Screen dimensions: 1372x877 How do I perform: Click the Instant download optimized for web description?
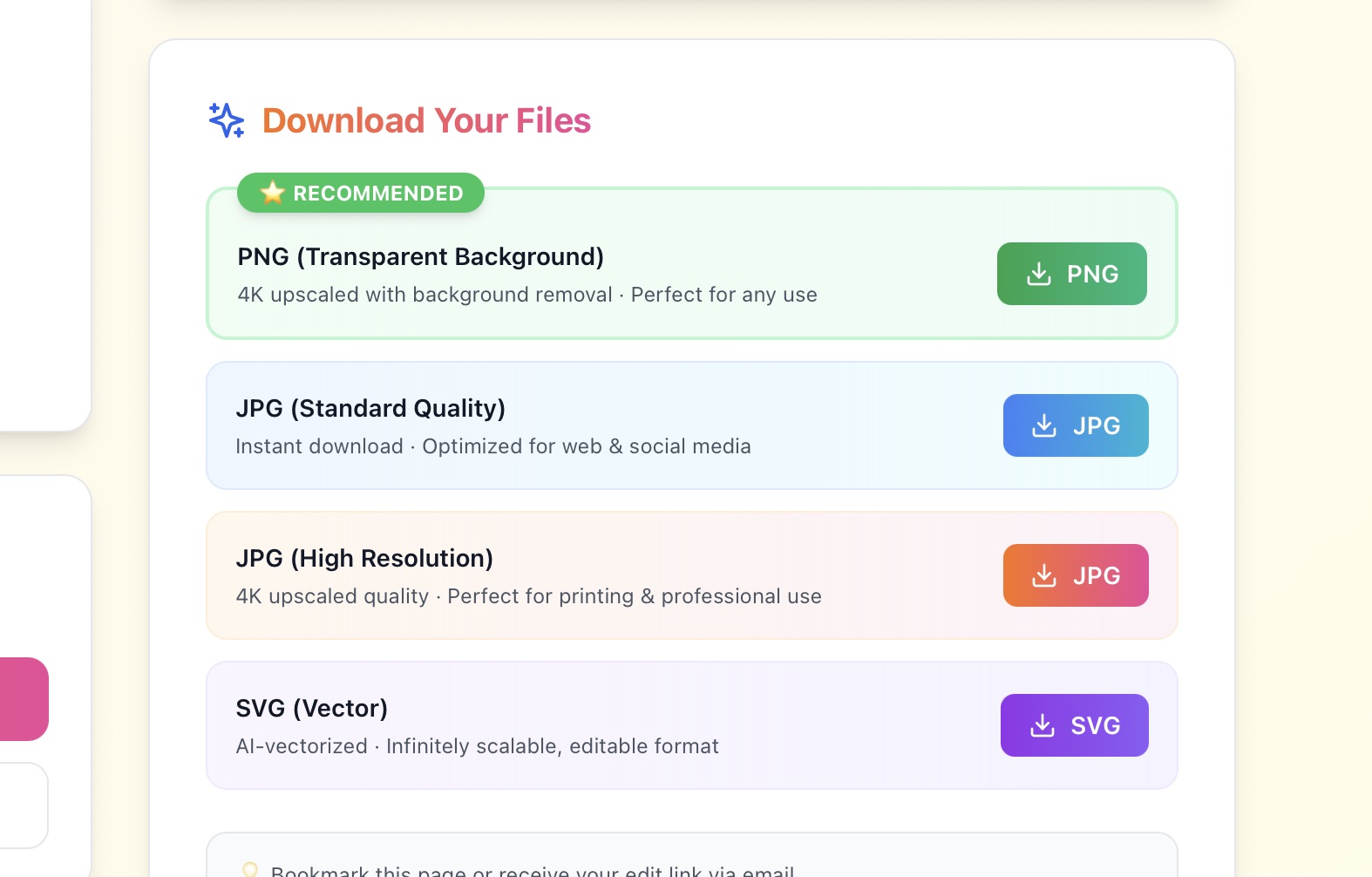493,446
